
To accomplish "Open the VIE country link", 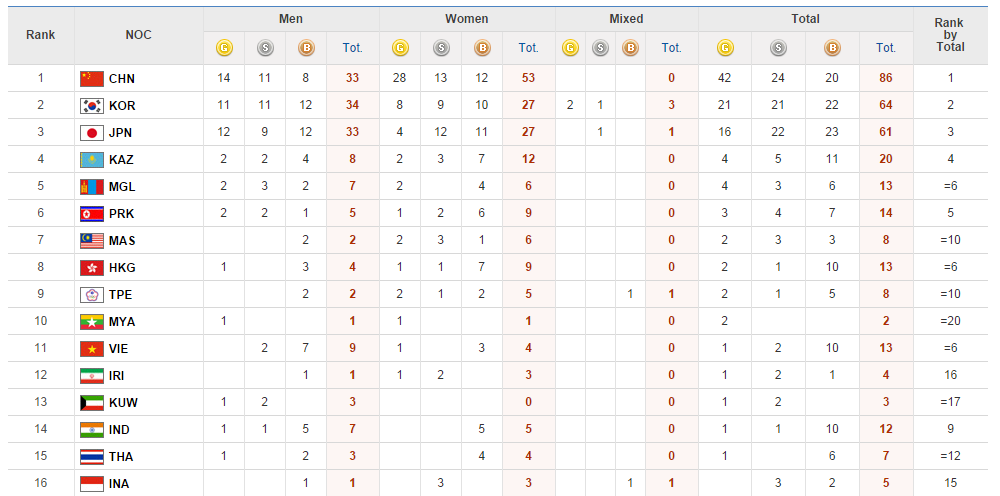I will click(120, 349).
